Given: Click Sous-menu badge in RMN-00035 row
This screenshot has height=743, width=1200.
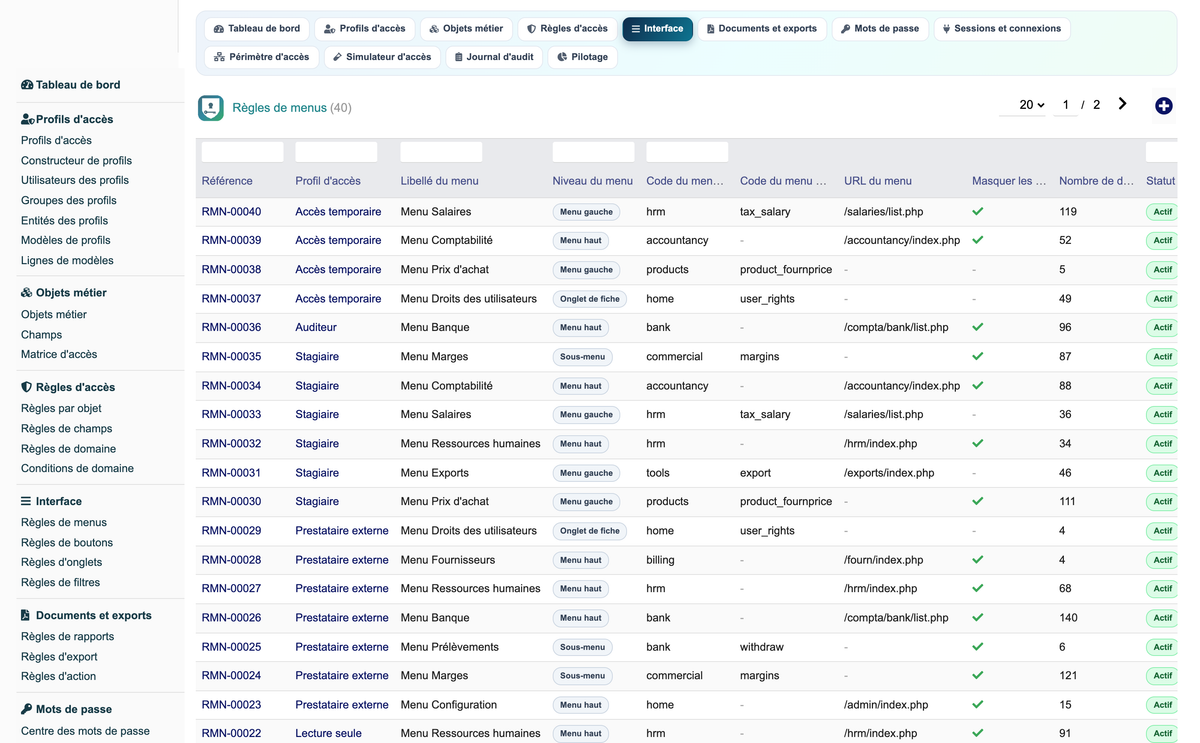Looking at the screenshot, I should coord(583,357).
